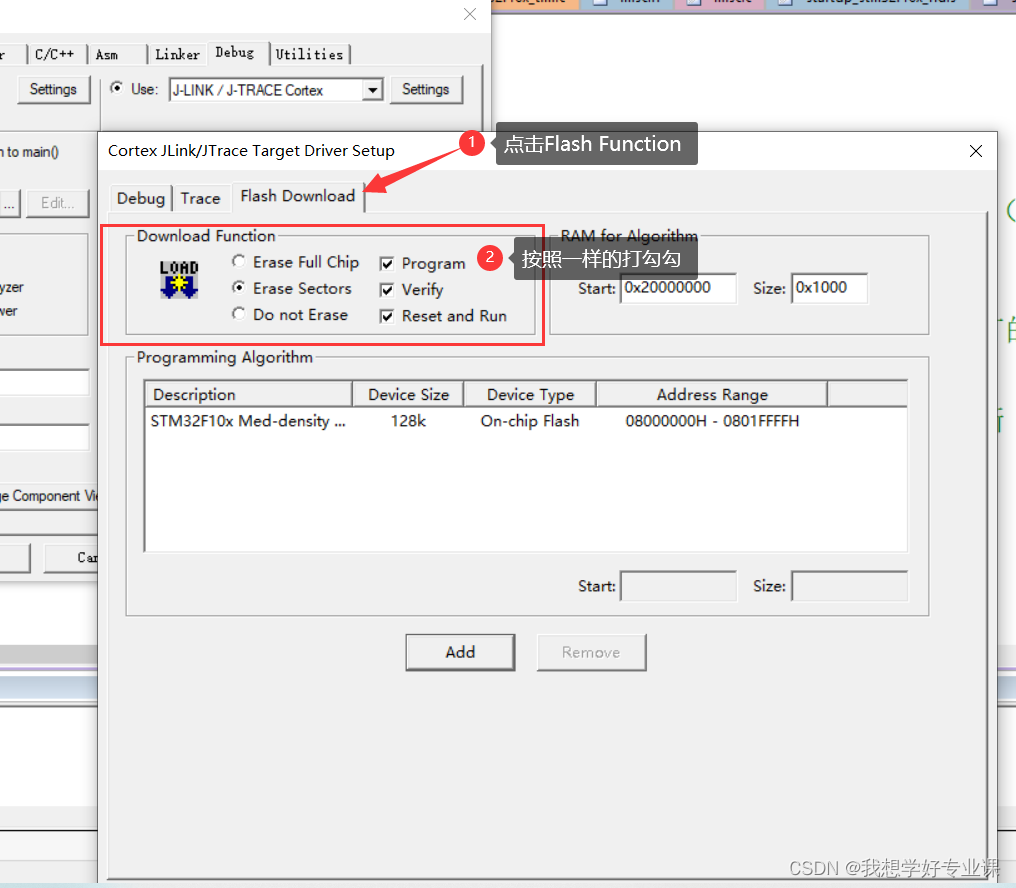Click the Add algorithm button
Image resolution: width=1016 pixels, height=888 pixels.
tap(460, 652)
